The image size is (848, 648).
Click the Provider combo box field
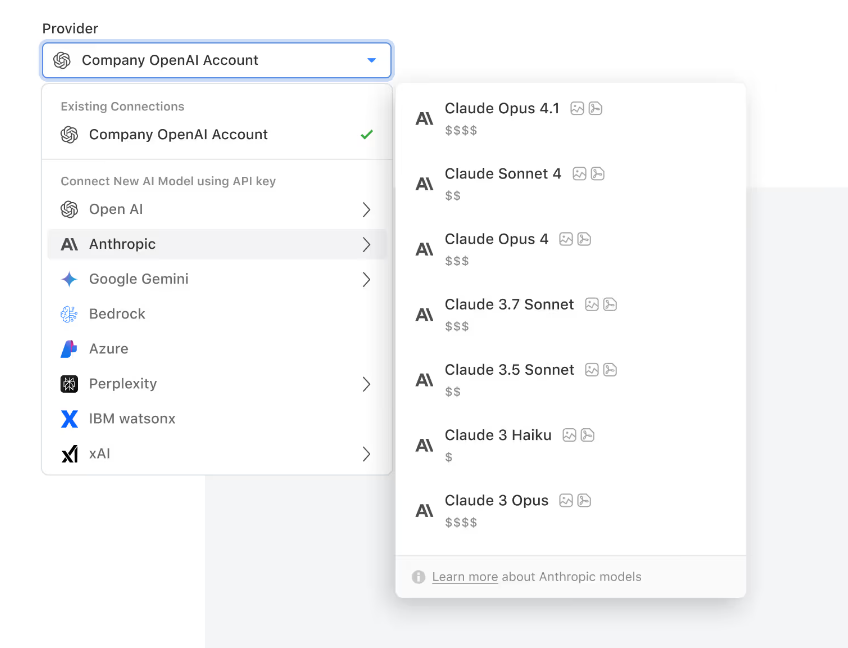pyautogui.click(x=217, y=60)
